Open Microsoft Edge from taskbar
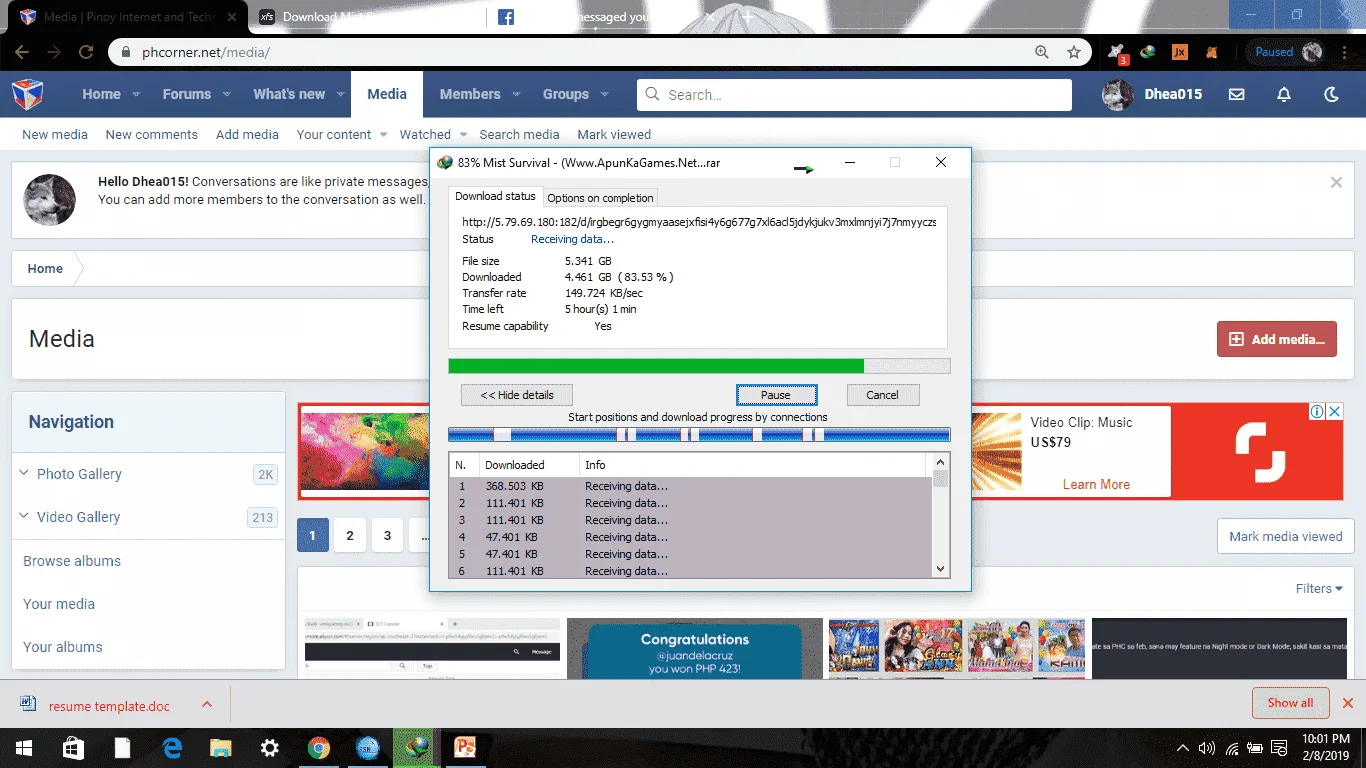Image resolution: width=1366 pixels, height=768 pixels. coord(172,748)
